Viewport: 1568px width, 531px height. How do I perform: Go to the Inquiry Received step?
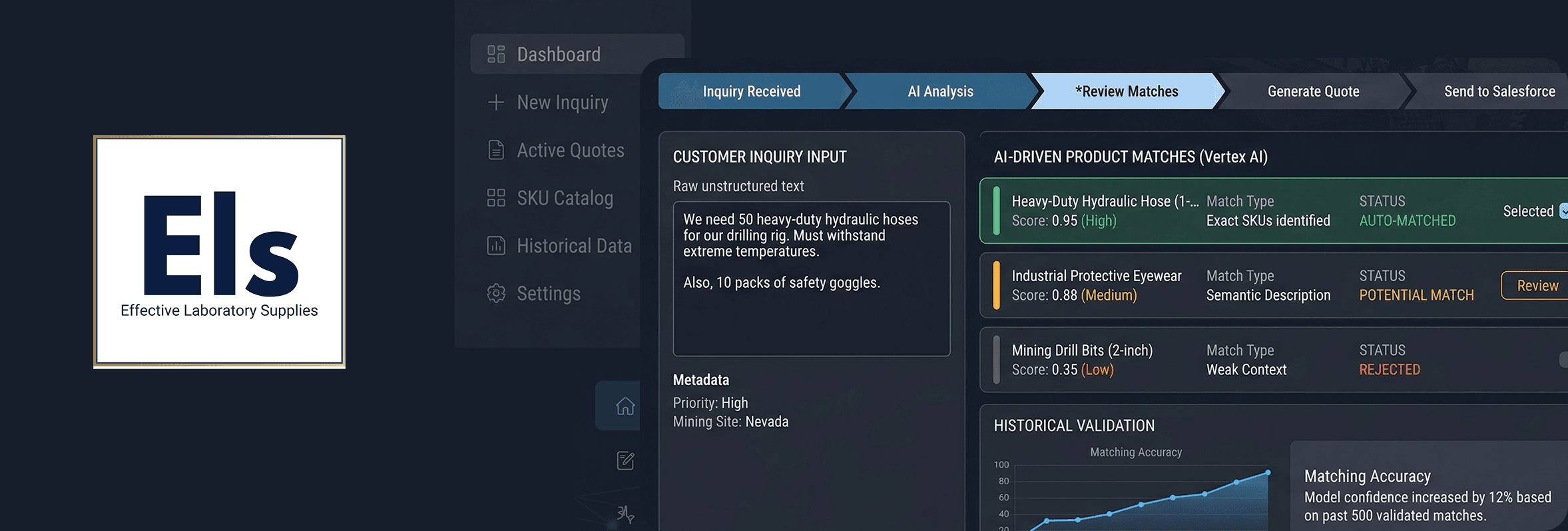pyautogui.click(x=751, y=91)
